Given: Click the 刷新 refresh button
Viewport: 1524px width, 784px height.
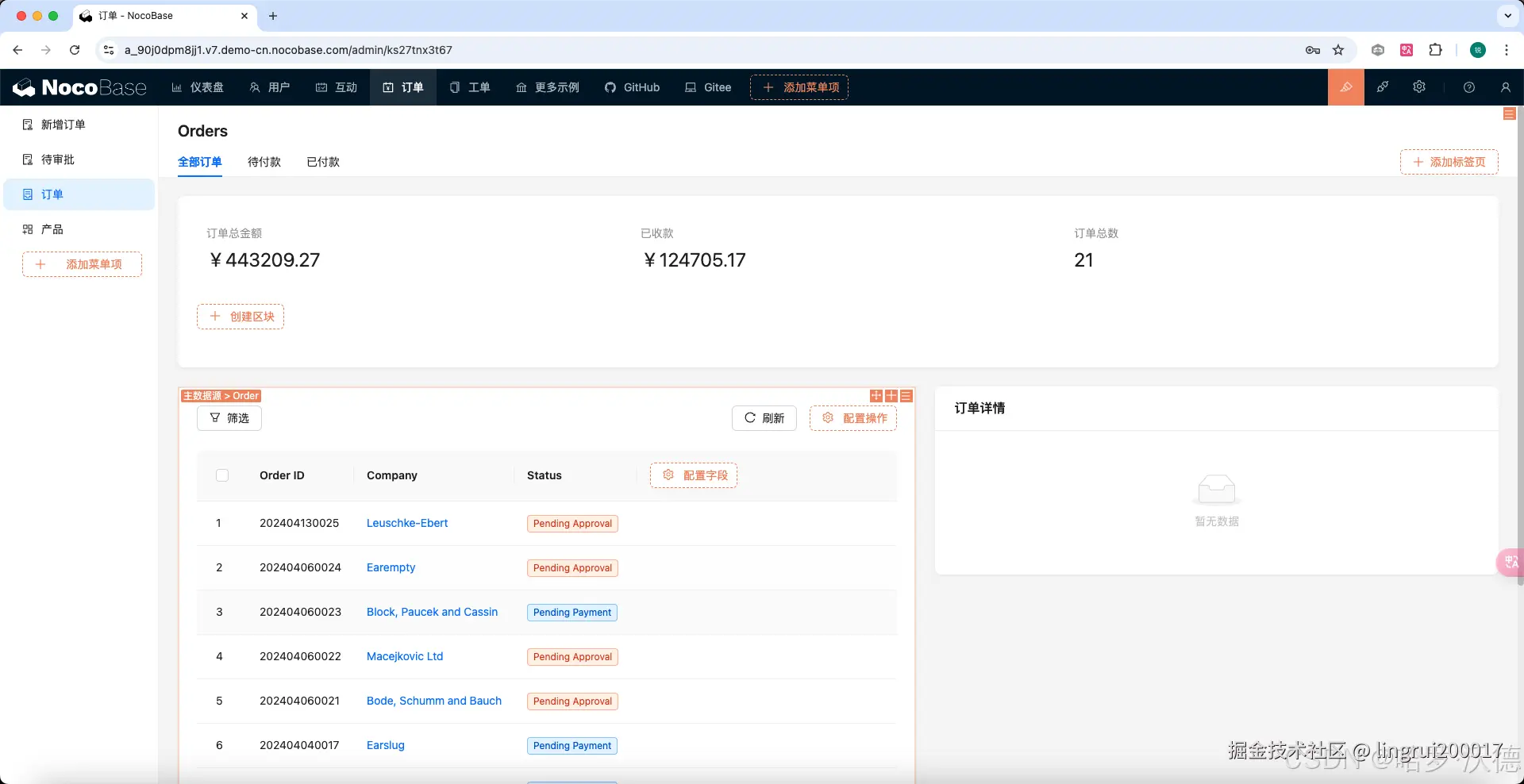Looking at the screenshot, I should click(764, 418).
